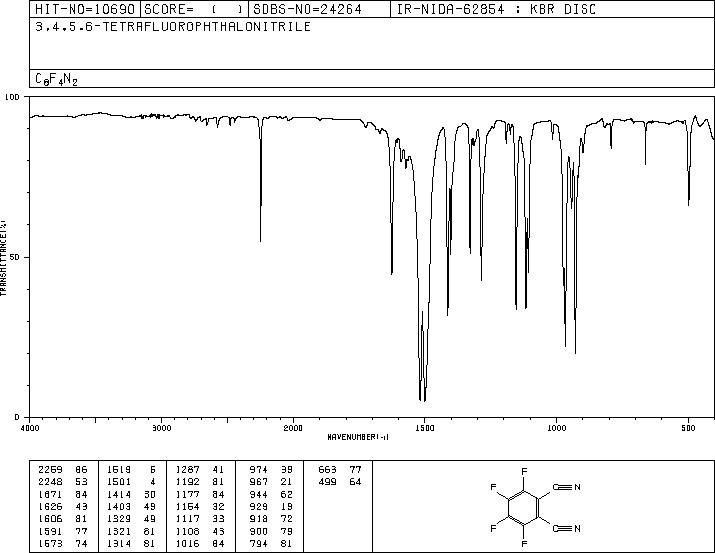The height and width of the screenshot is (553, 715).
Task: Click the 900 wavenumber value
Action: (259, 532)
